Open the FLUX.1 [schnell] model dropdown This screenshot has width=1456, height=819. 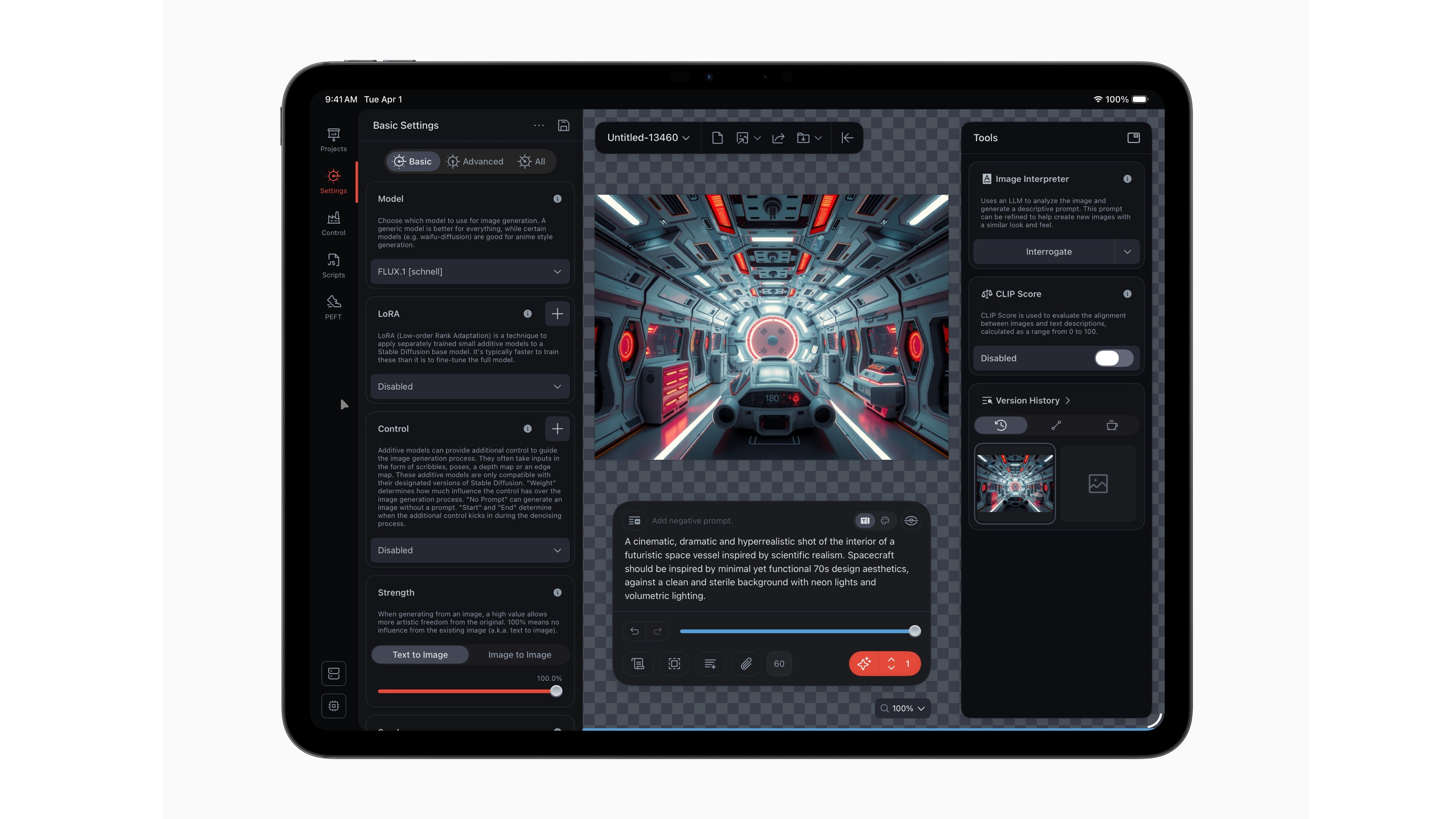[470, 271]
